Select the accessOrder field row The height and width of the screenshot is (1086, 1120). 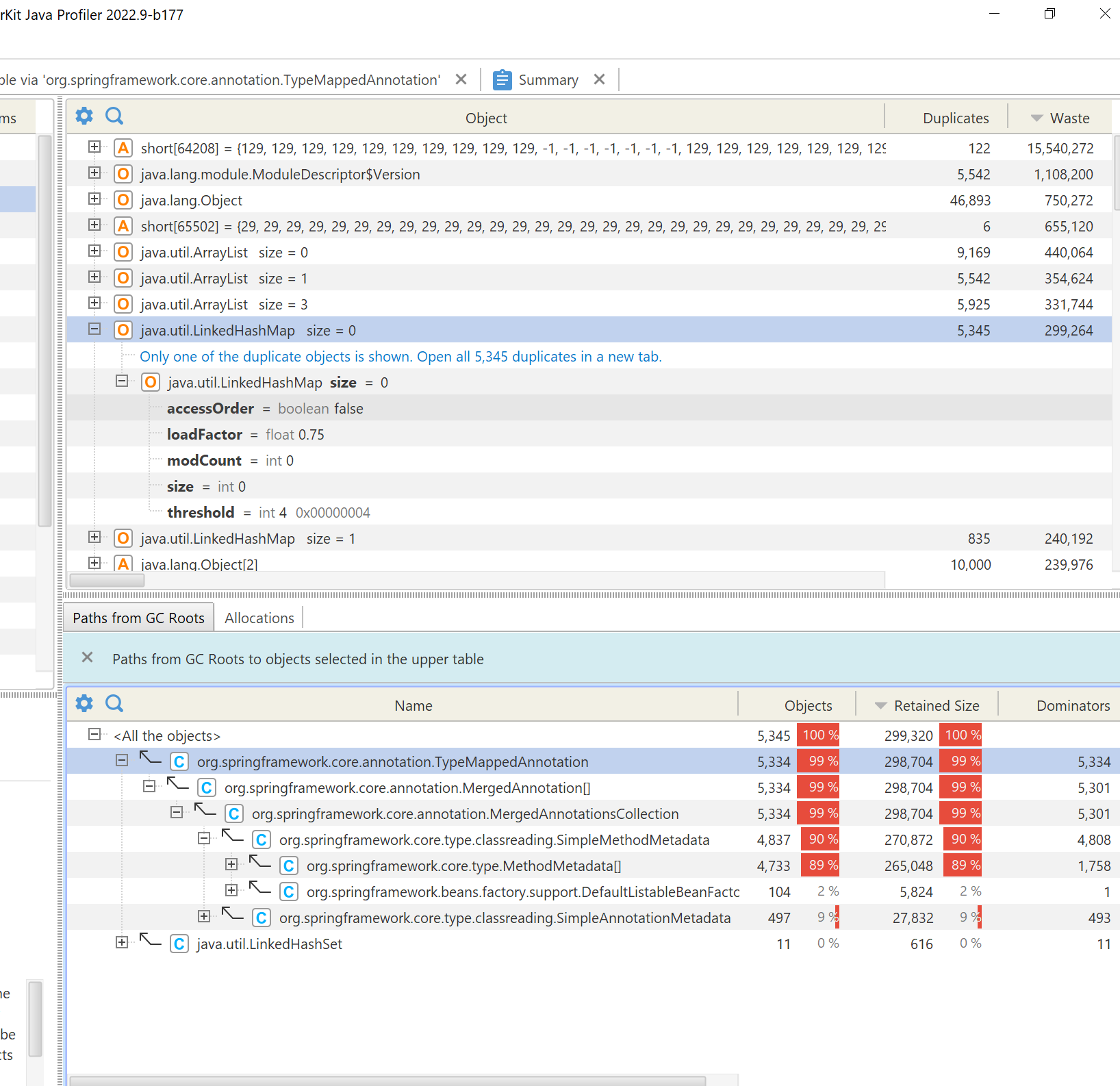(589, 408)
